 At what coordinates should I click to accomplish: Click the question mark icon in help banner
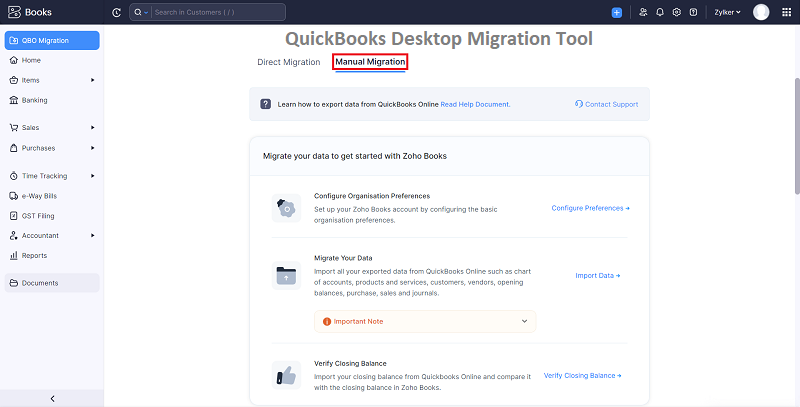(x=265, y=104)
